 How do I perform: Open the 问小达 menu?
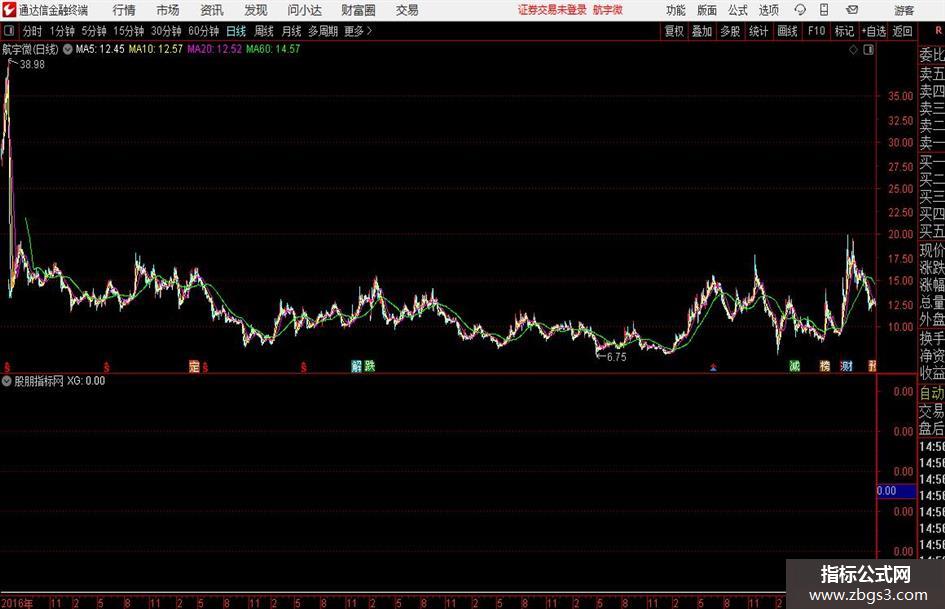pos(304,10)
